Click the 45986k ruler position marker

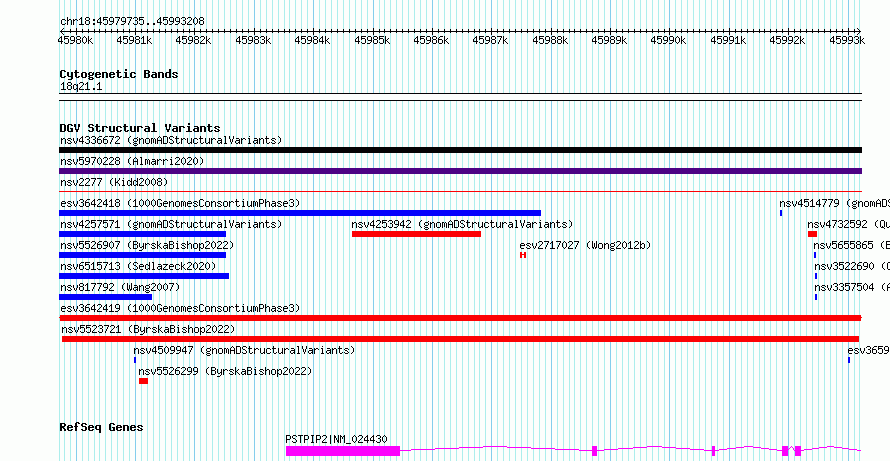click(431, 40)
